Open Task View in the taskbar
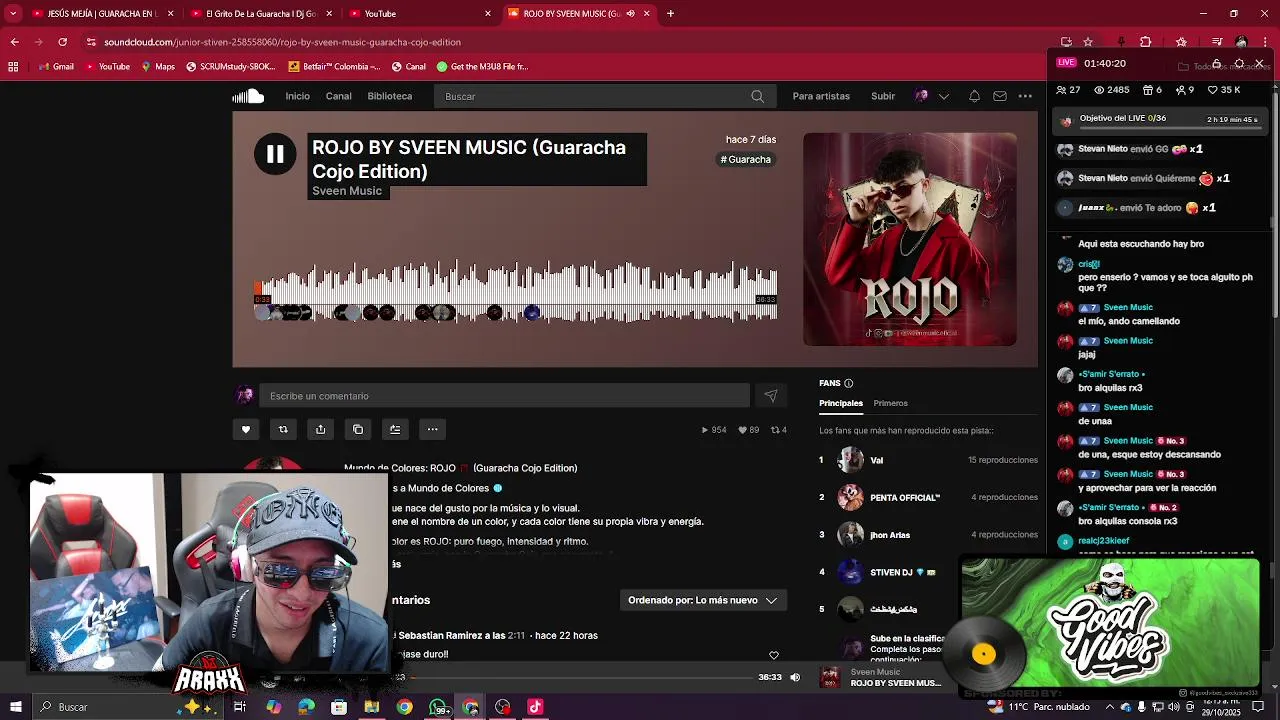The image size is (1280, 720). 240,707
